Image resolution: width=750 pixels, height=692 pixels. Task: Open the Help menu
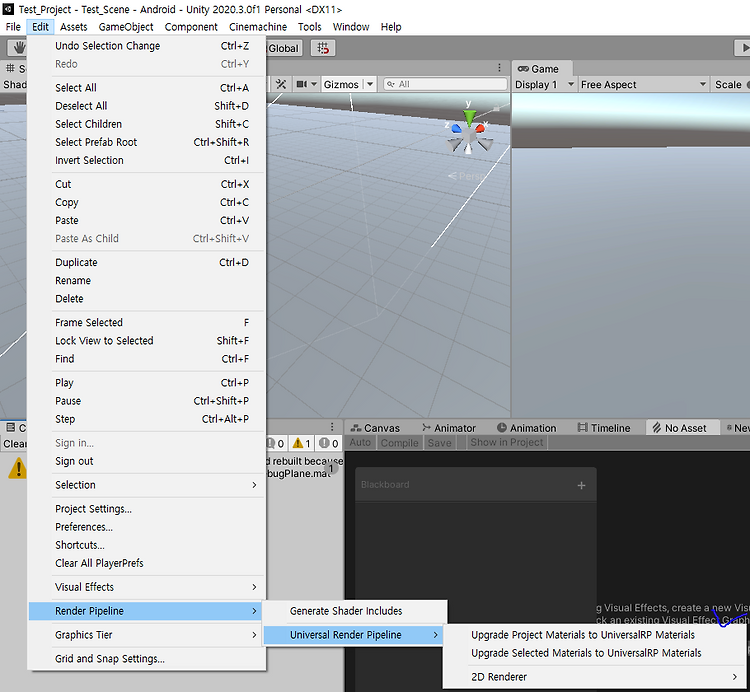391,27
